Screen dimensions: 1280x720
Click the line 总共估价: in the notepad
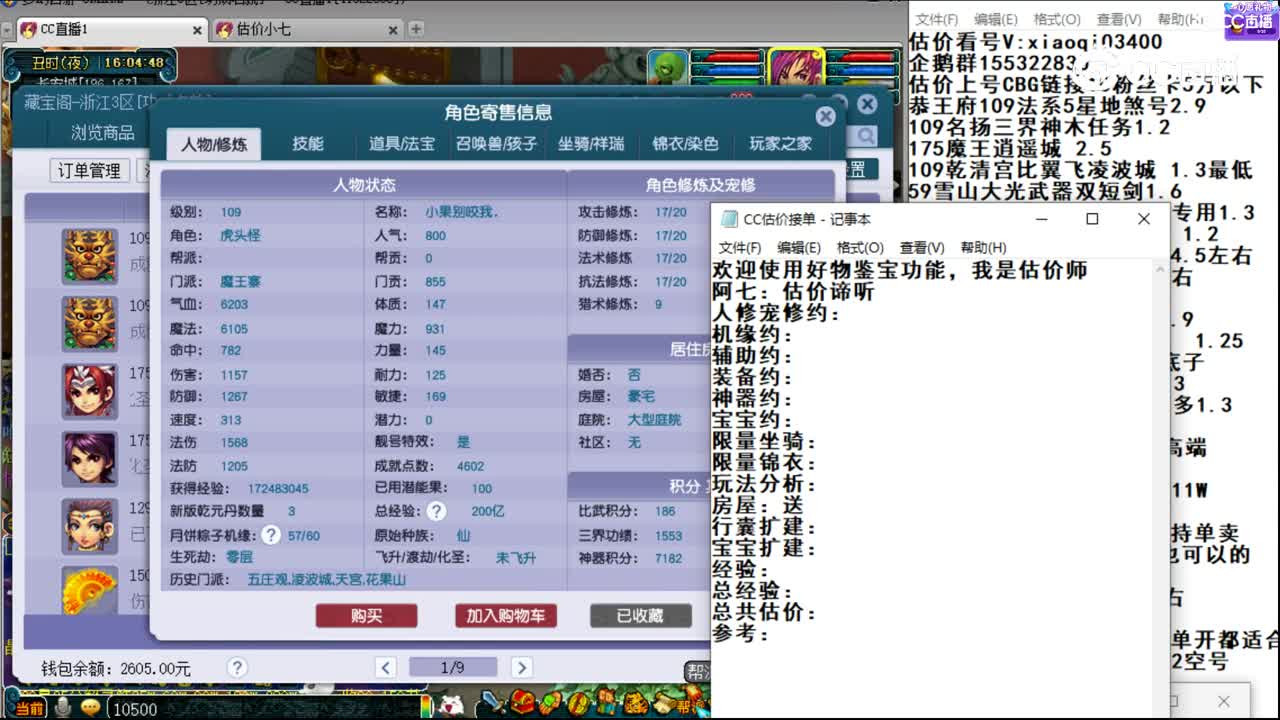pyautogui.click(x=764, y=612)
